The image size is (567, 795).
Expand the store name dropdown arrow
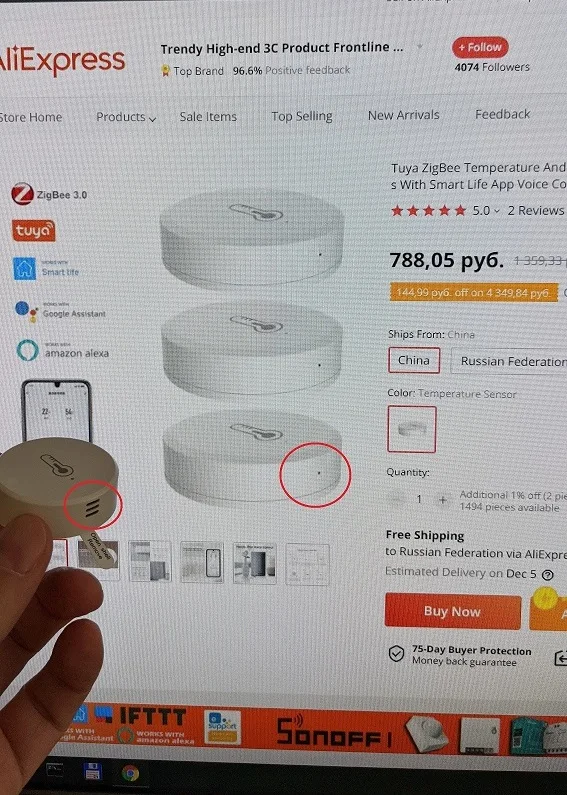coord(420,47)
